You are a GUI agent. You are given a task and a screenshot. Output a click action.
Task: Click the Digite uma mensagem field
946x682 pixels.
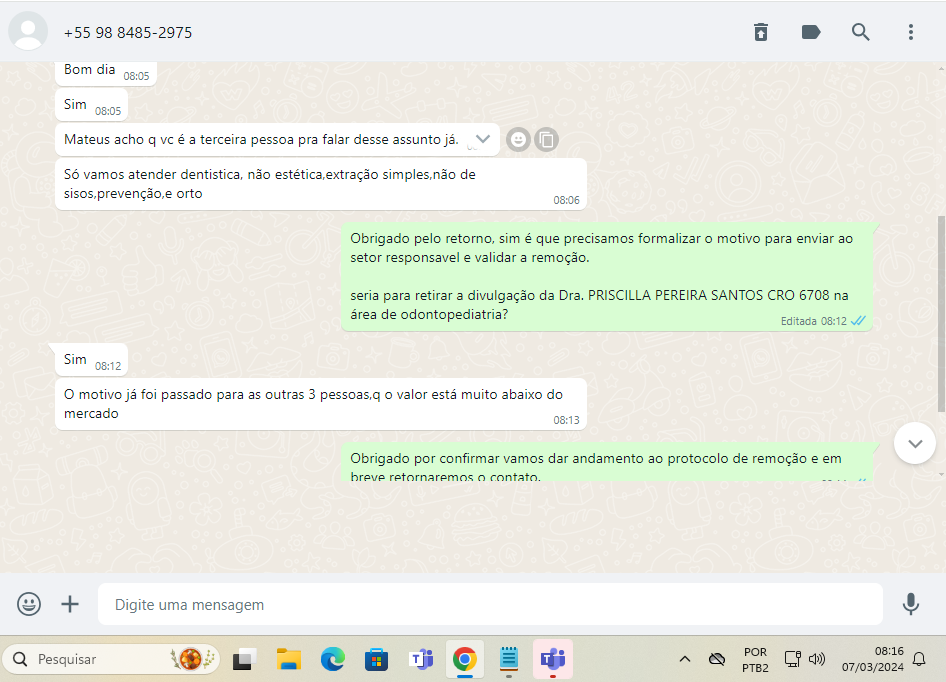pos(490,605)
